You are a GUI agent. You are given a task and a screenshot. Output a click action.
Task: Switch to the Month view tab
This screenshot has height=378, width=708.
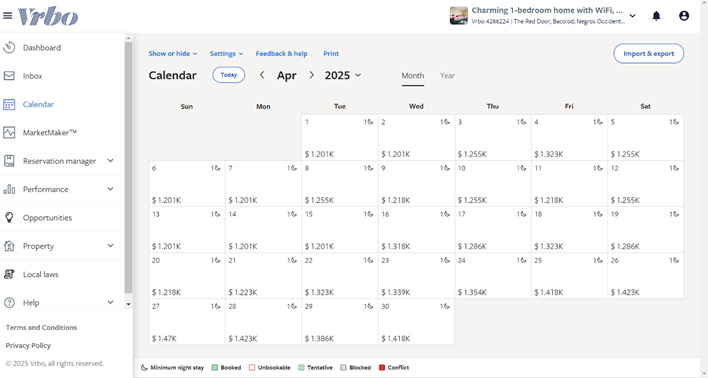(413, 76)
